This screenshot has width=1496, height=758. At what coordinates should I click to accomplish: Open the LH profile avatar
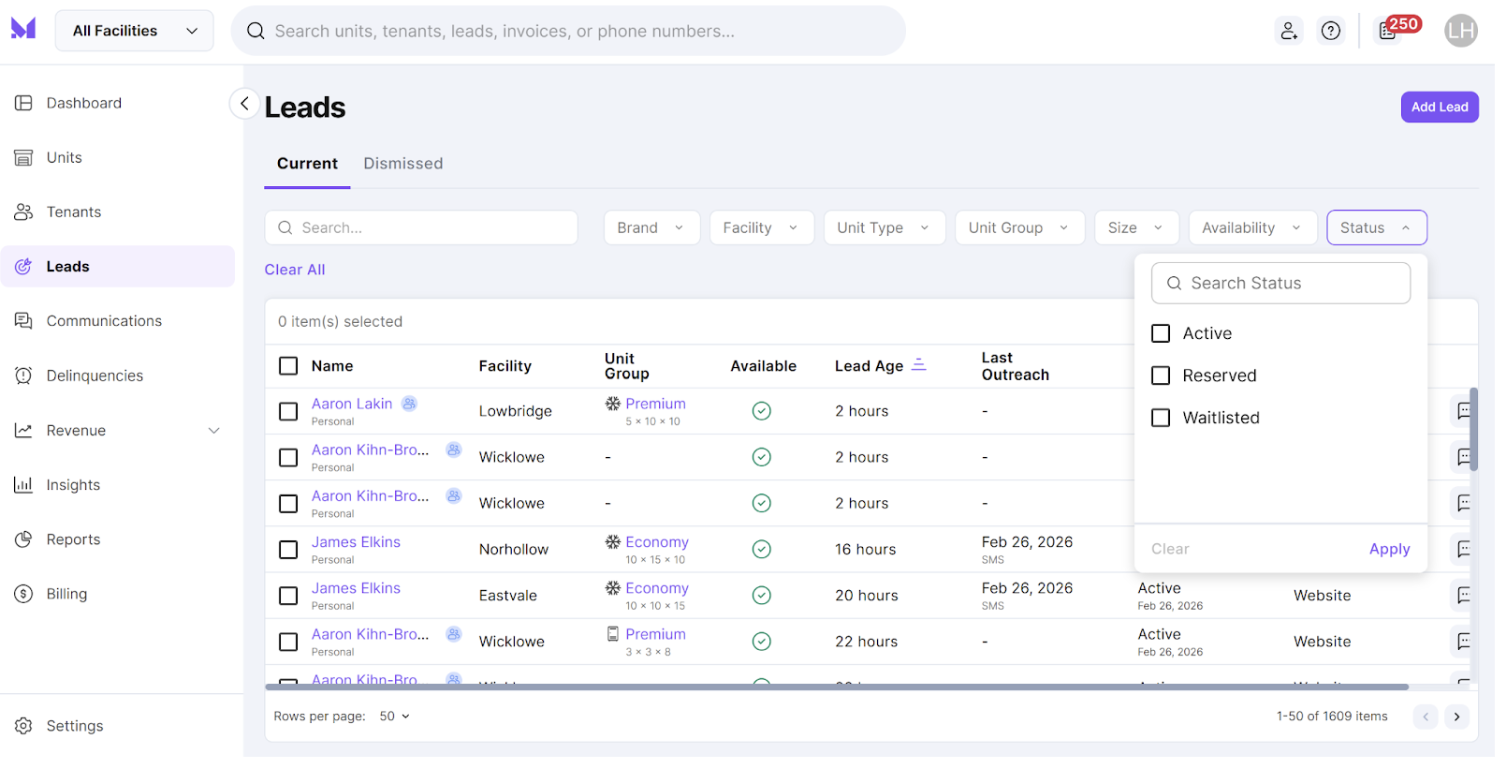1461,30
